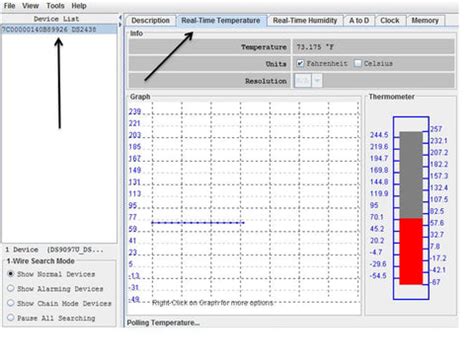Click the 1 Device adapter status text
The height and width of the screenshot is (360, 474).
[x=54, y=250]
